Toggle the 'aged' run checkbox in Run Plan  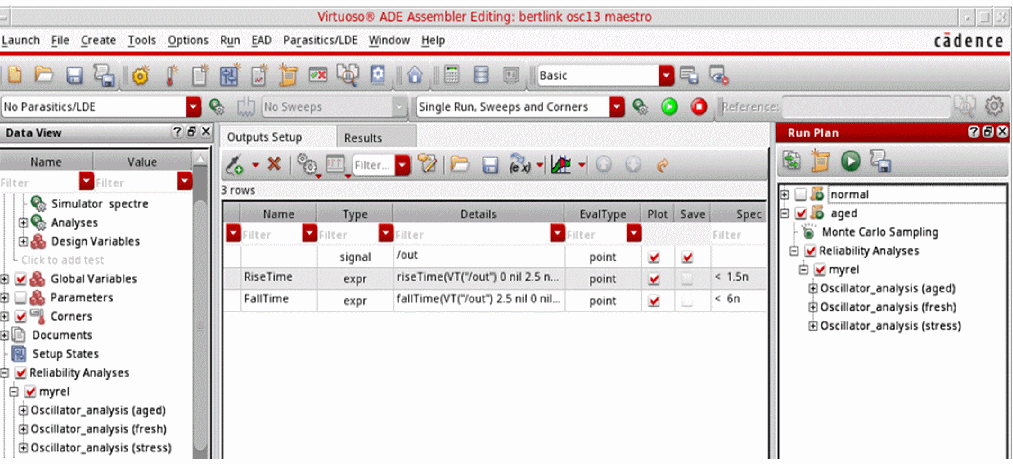tap(802, 213)
